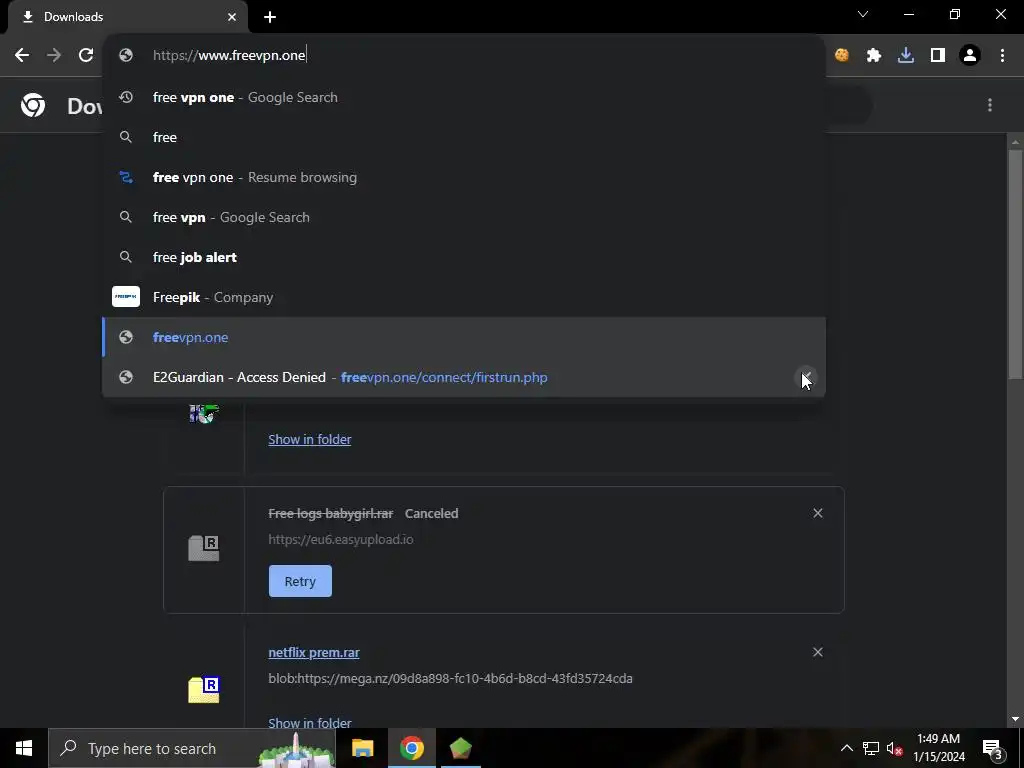Viewport: 1024px width, 768px height.
Task: Select the freevpn.one URL suggestion
Action: 464,338
